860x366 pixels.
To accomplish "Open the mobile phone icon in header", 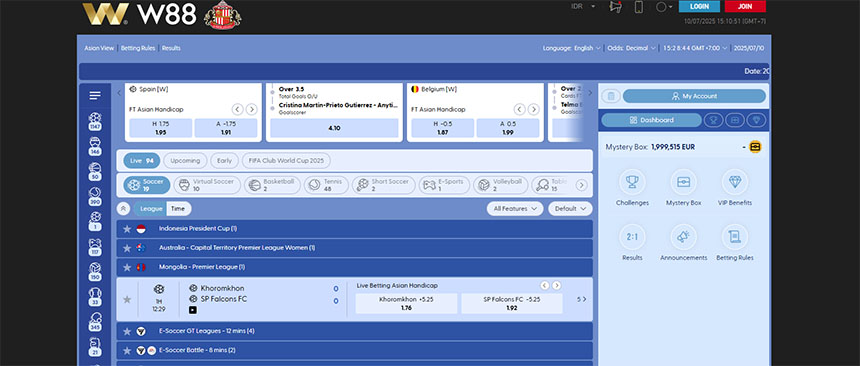I will click(638, 7).
